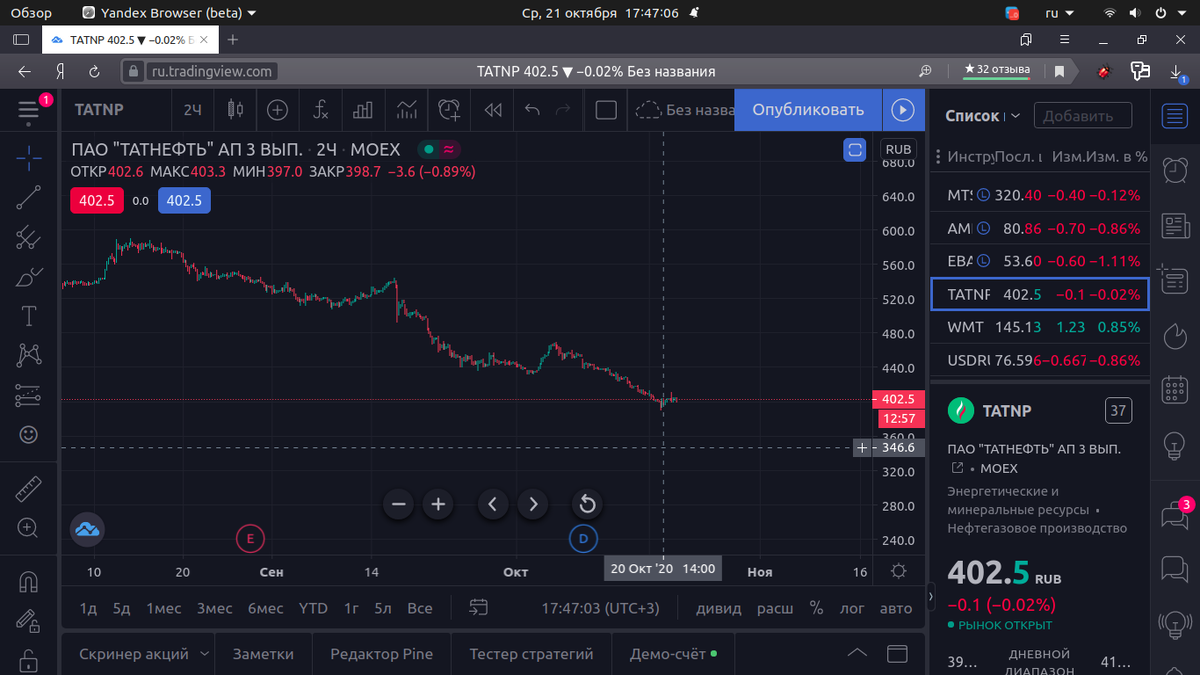Maximize the bottom panel
Viewport: 1200px width, 675px height.
[x=898, y=654]
